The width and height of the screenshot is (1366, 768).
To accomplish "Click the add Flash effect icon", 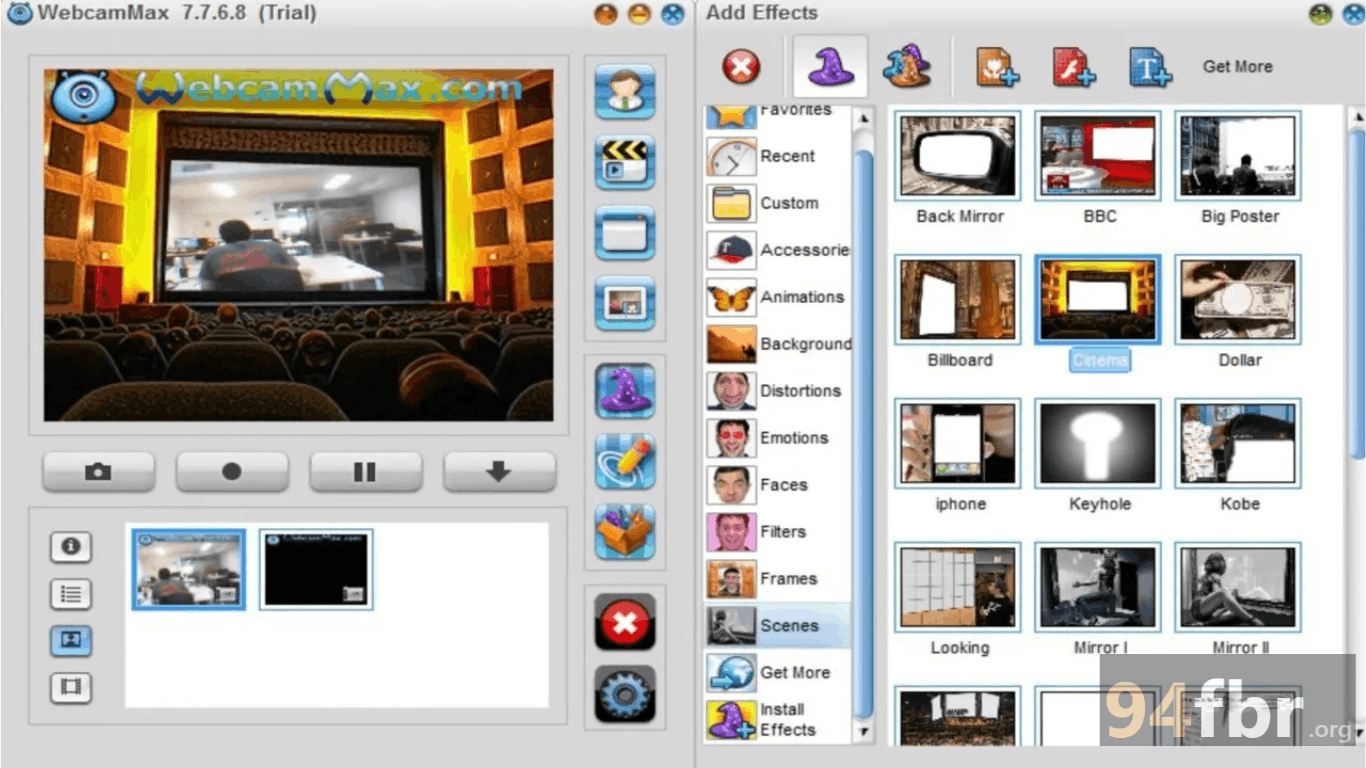I will [1074, 67].
